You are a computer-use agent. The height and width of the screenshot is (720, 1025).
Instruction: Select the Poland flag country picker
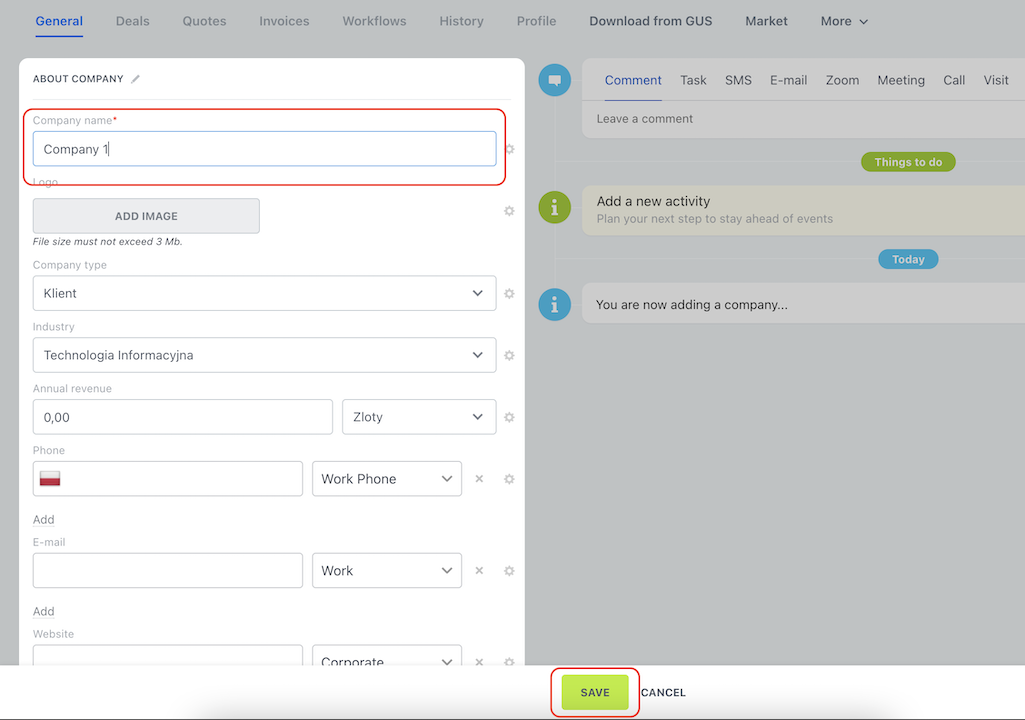pyautogui.click(x=50, y=479)
